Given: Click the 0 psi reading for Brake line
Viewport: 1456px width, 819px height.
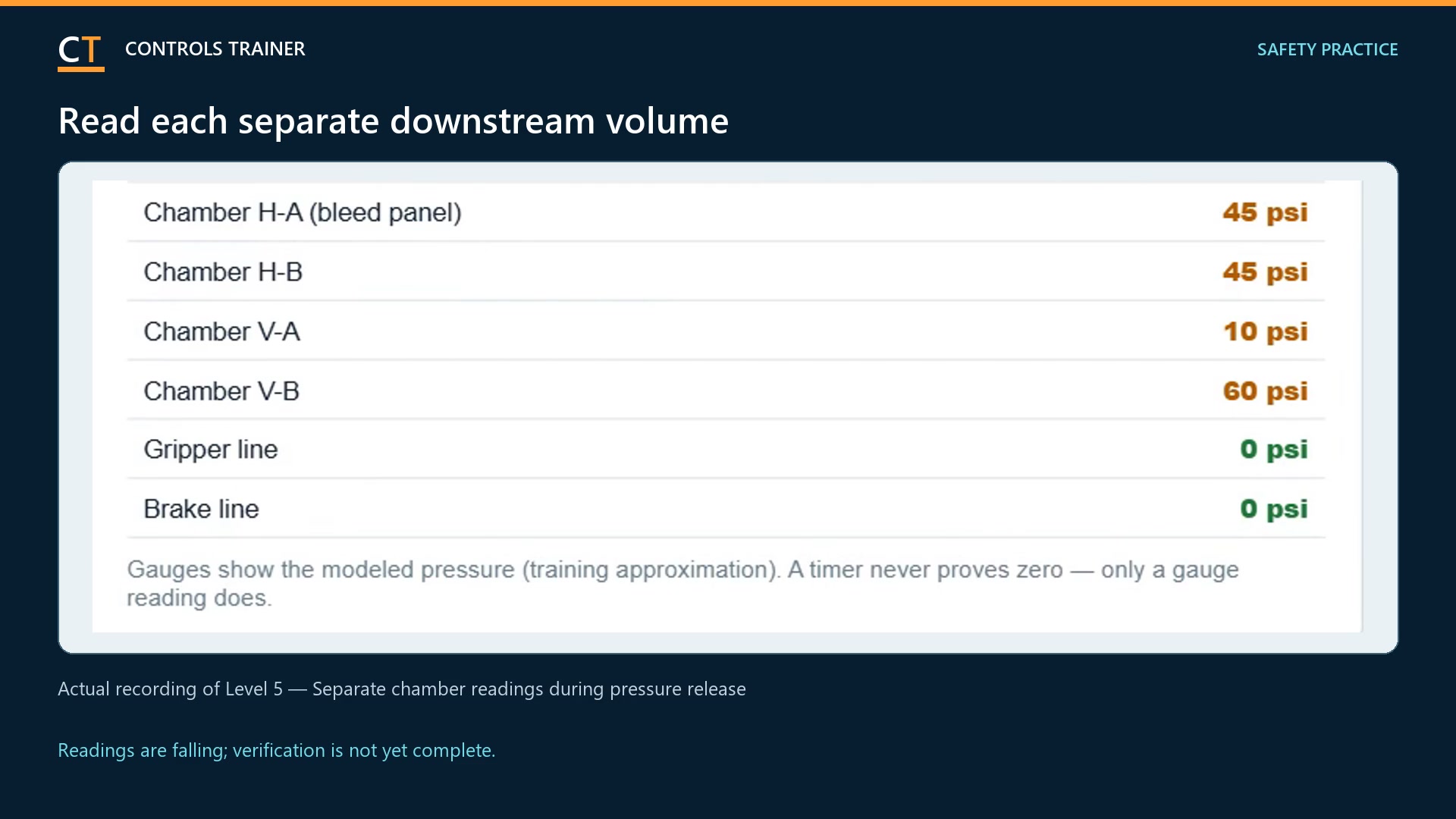Looking at the screenshot, I should (x=1274, y=509).
